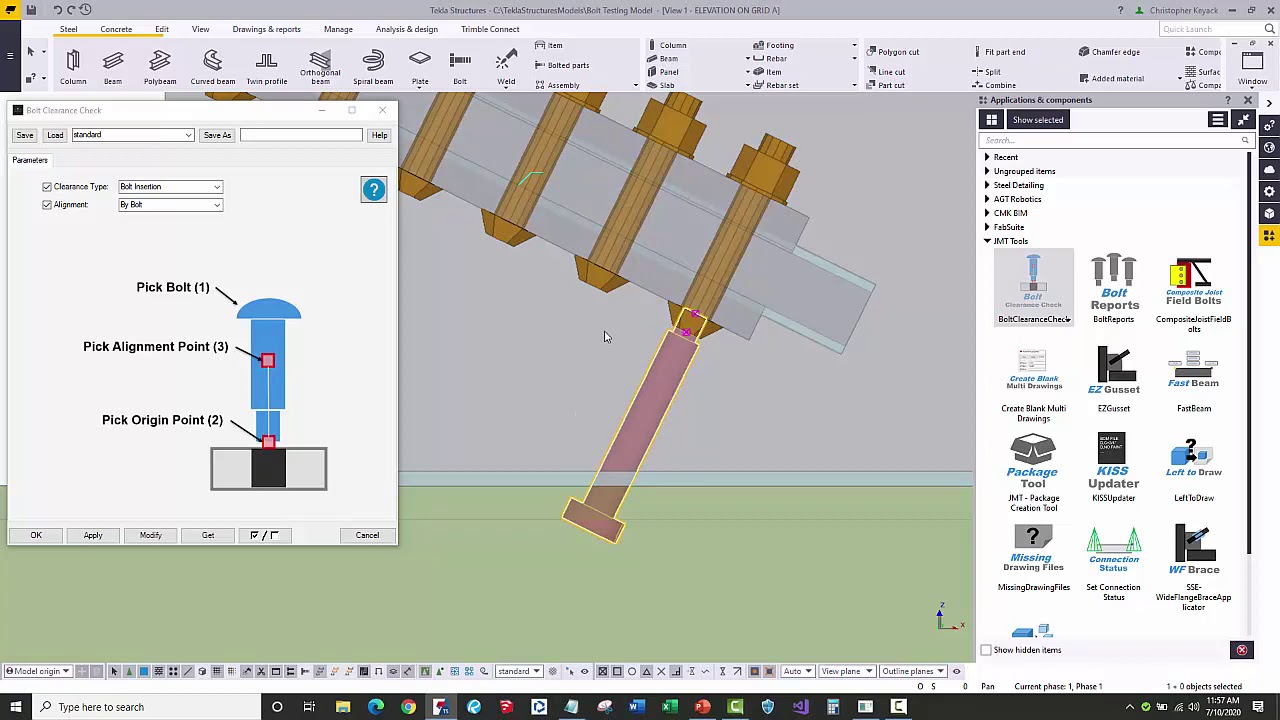Open Google Chrome from the taskbar
Screen dimensions: 1280x720
[408, 707]
